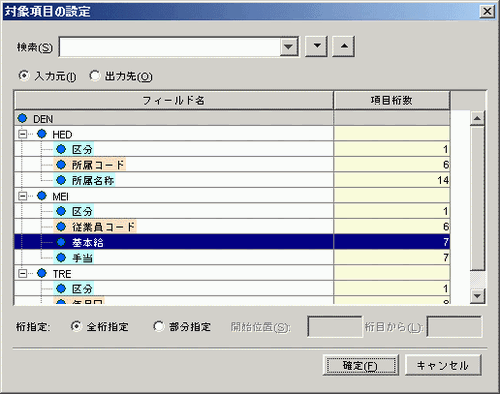Image resolution: width=500 pixels, height=394 pixels.
Task: Select the 入力元(I) radio button
Action: click(x=24, y=76)
